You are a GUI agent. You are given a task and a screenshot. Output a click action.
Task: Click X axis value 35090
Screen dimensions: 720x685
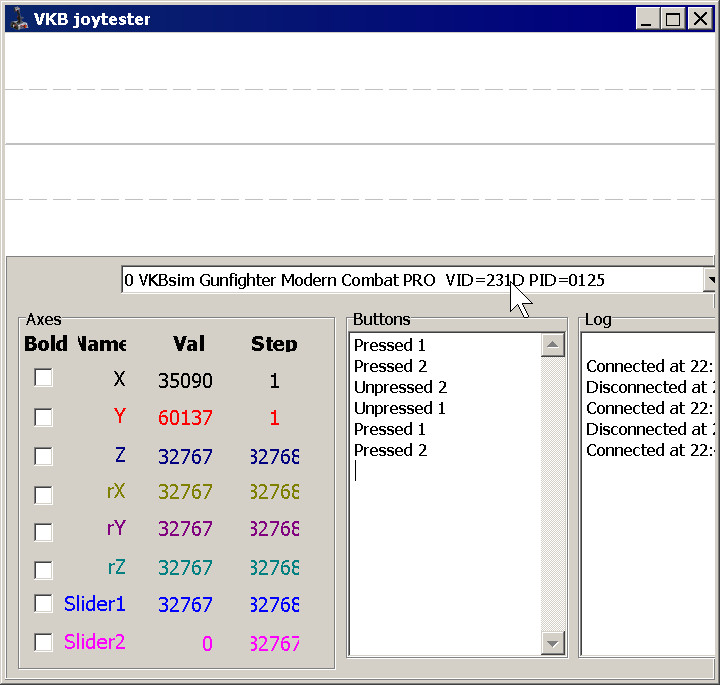(x=185, y=380)
